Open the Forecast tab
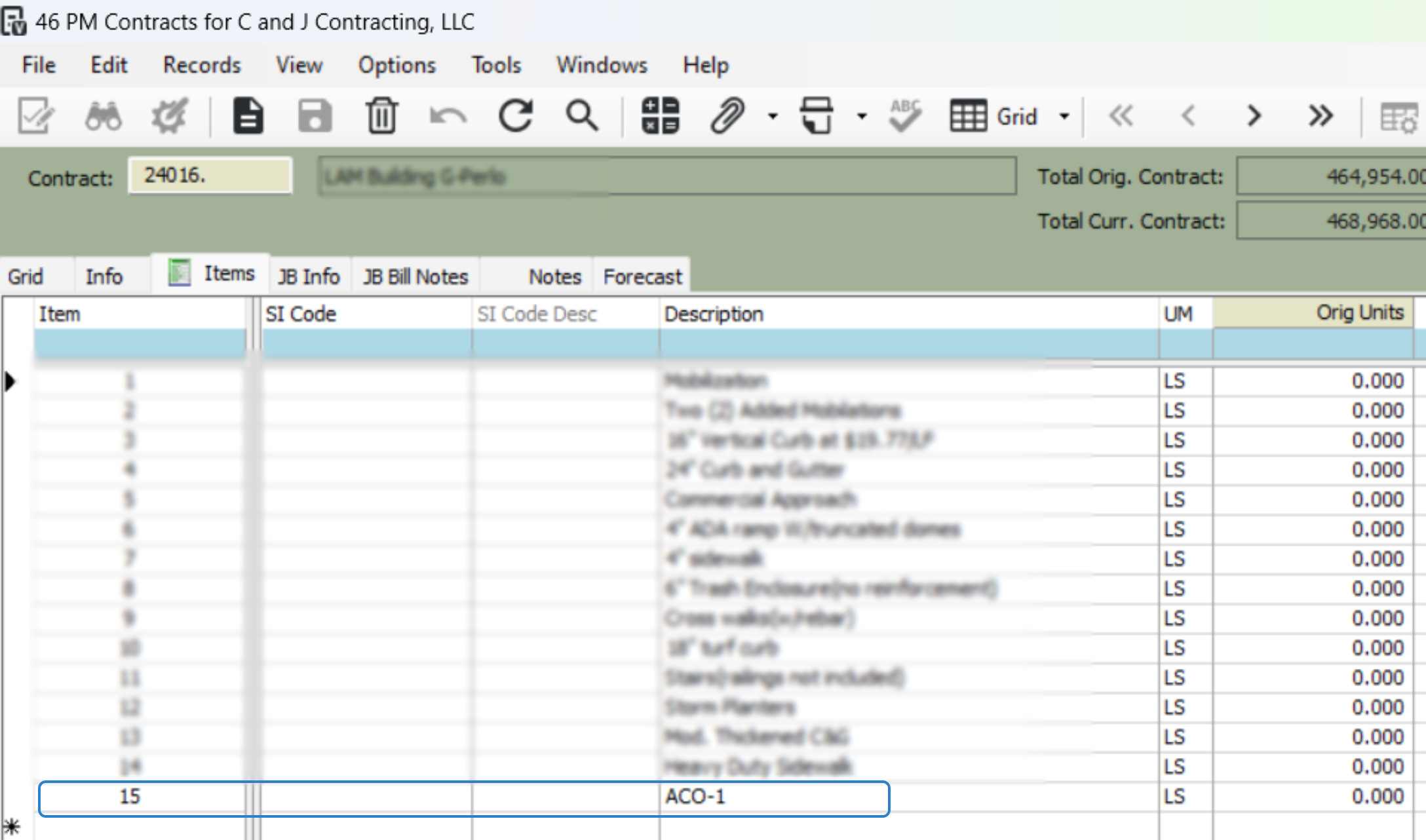1426x840 pixels. [x=642, y=277]
